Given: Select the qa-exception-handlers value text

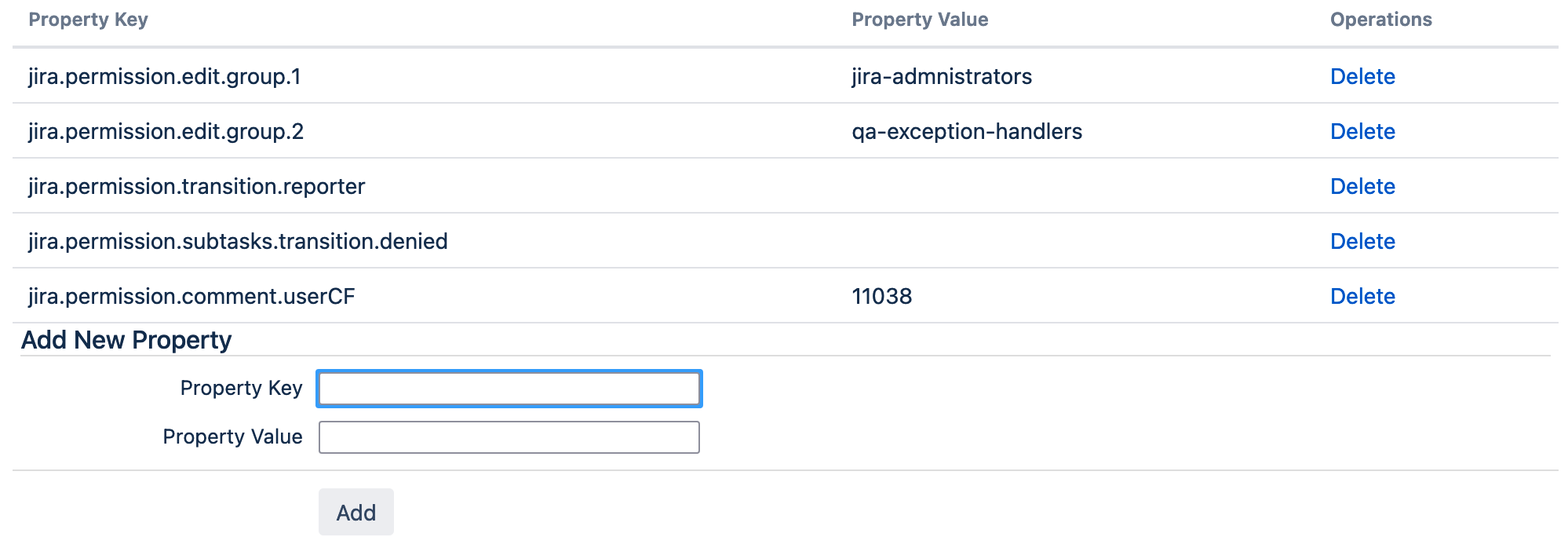Looking at the screenshot, I should pos(967,131).
